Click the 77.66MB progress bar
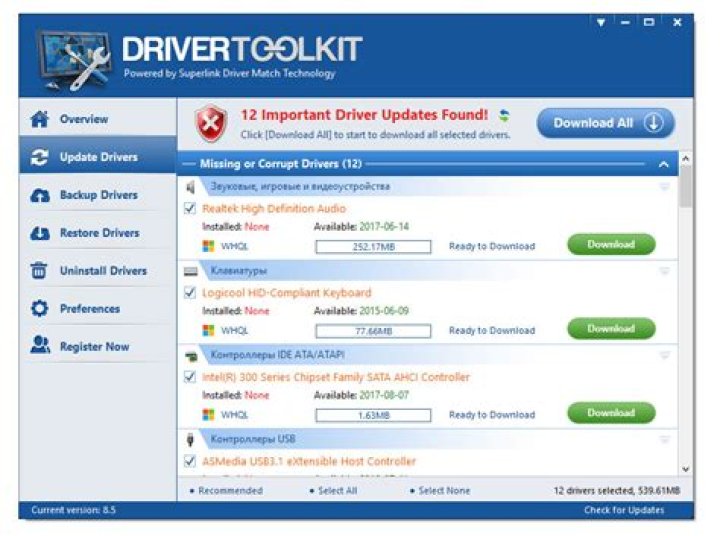720x536 pixels. pyautogui.click(x=373, y=331)
